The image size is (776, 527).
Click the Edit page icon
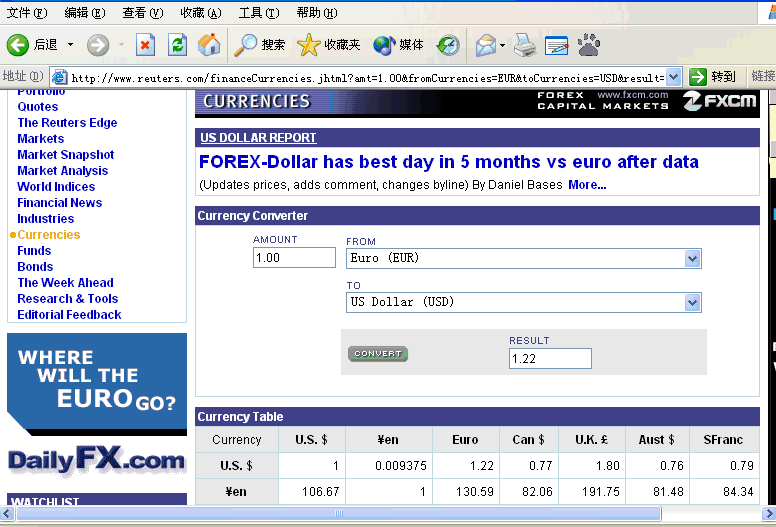[557, 45]
